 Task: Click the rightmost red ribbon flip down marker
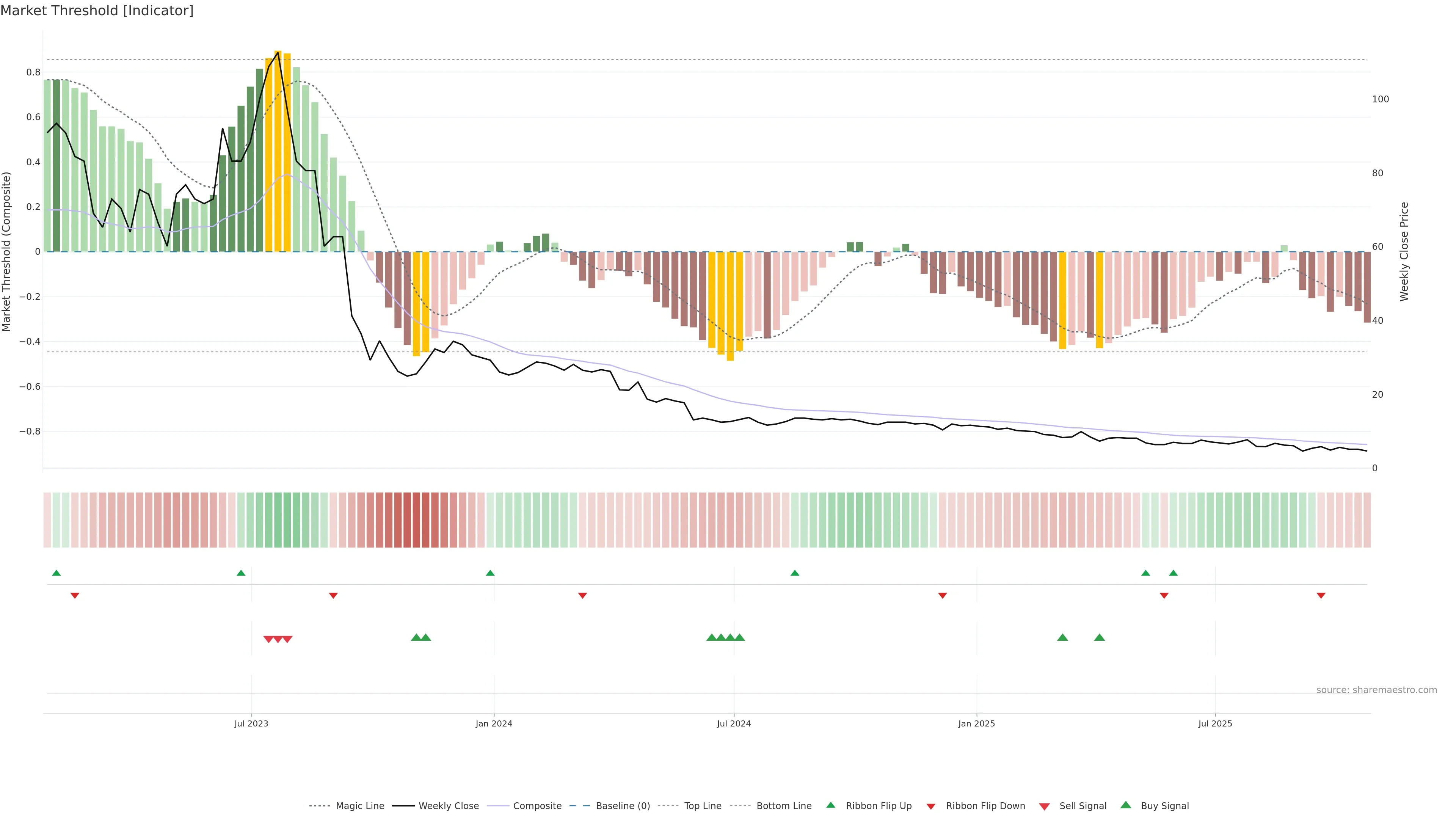tap(1321, 595)
